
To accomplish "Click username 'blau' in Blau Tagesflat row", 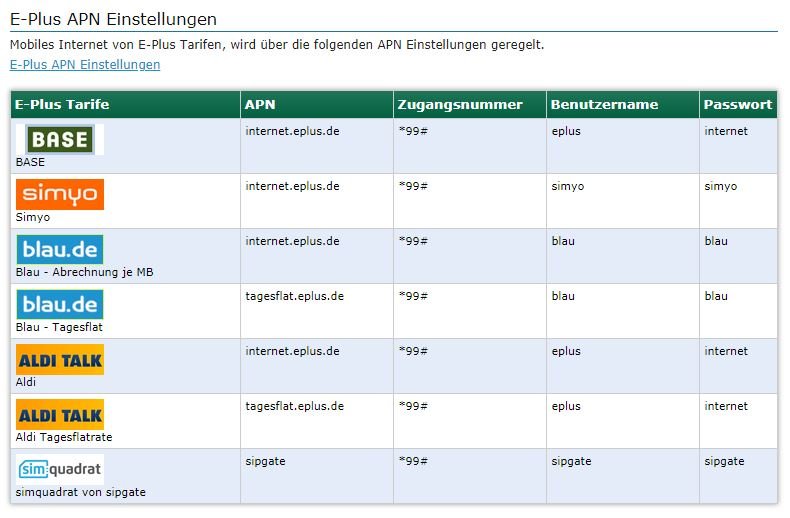I will click(563, 296).
